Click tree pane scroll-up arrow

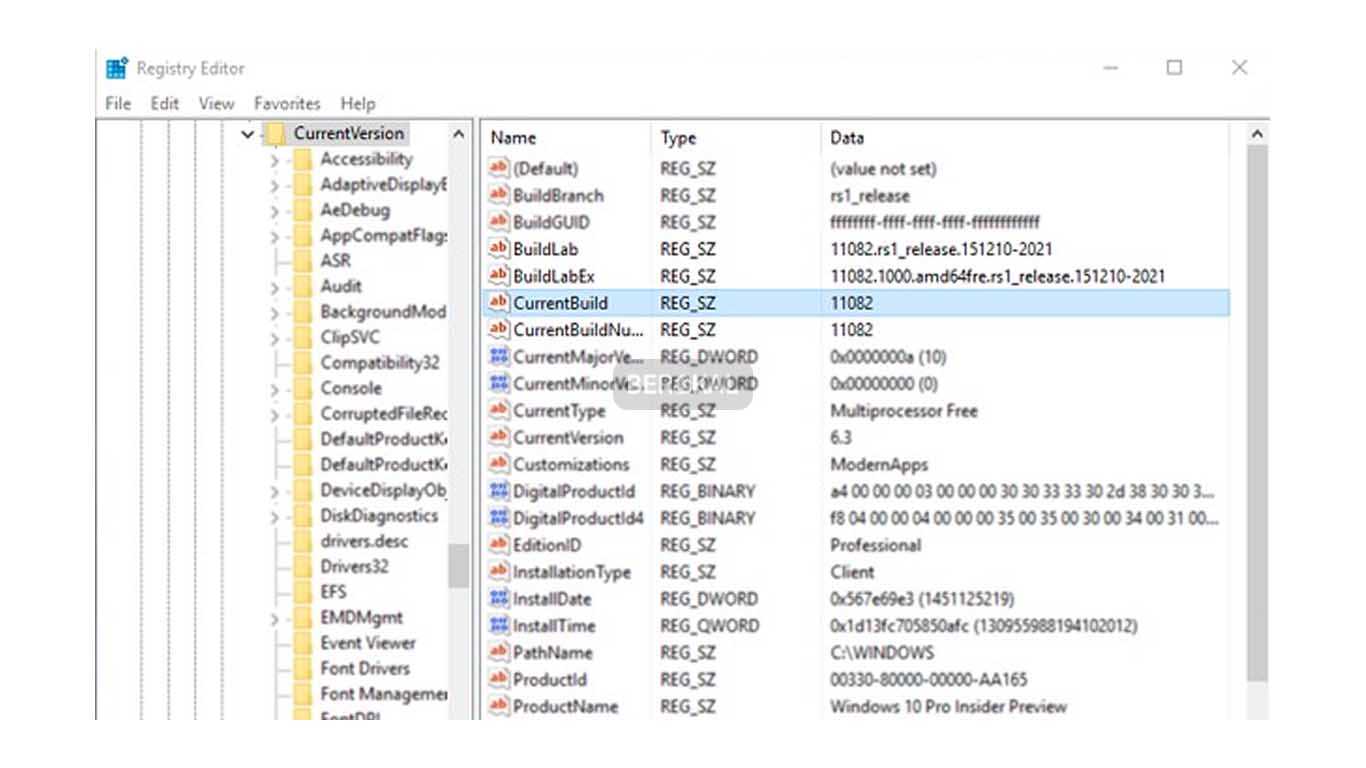459,134
